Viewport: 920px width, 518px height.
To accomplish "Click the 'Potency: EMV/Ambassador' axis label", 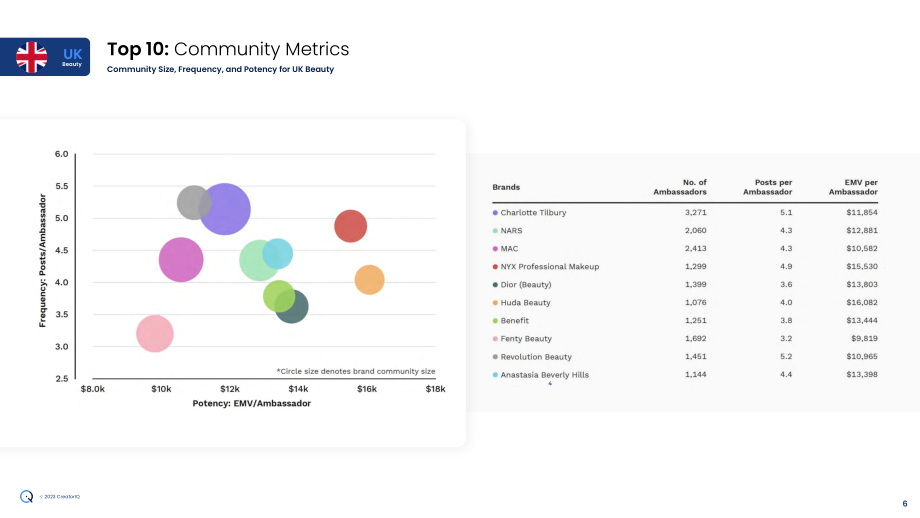I will (x=252, y=404).
